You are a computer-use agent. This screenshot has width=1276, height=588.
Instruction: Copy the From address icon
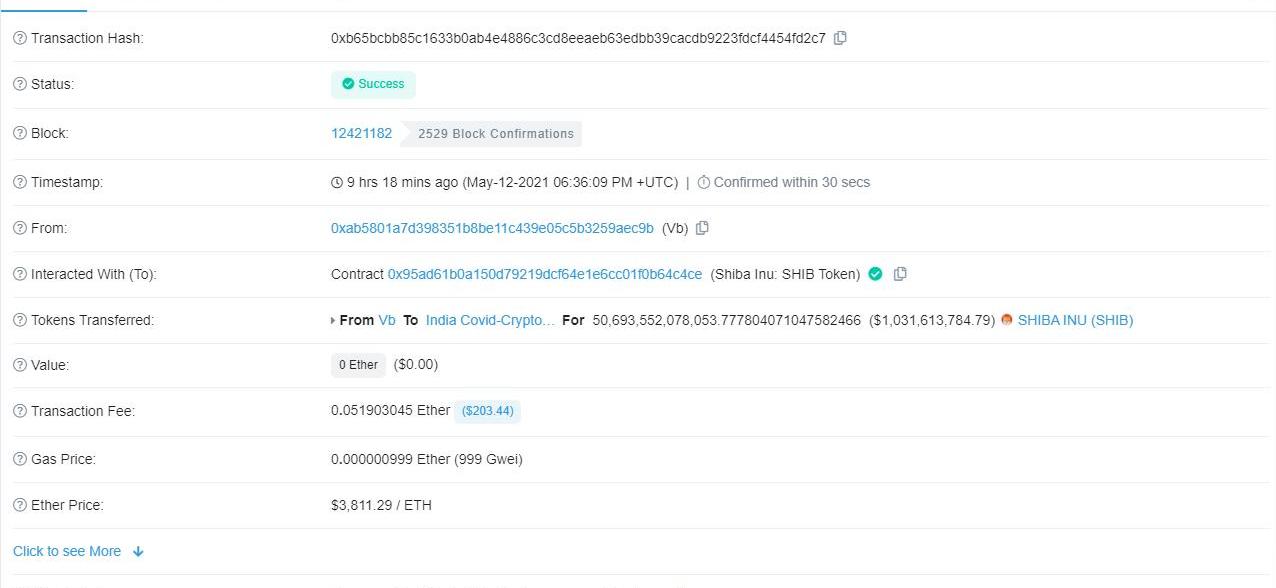click(702, 228)
